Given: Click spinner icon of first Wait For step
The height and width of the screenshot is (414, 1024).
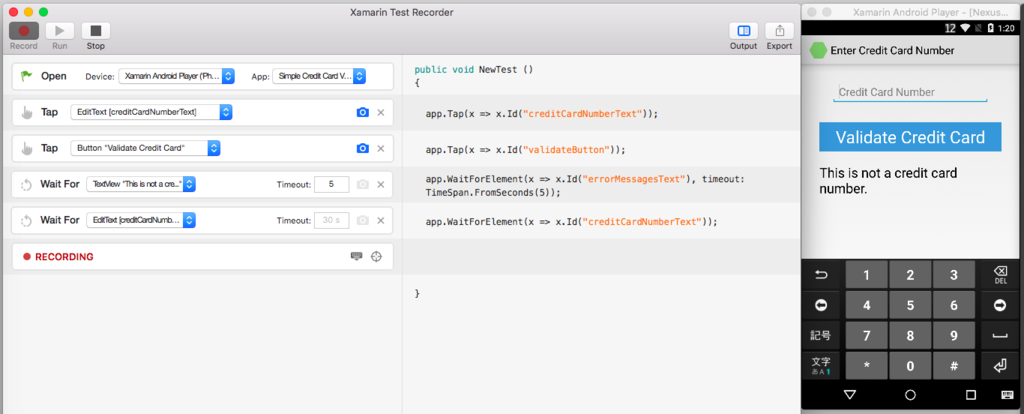Looking at the screenshot, I should coord(26,185).
